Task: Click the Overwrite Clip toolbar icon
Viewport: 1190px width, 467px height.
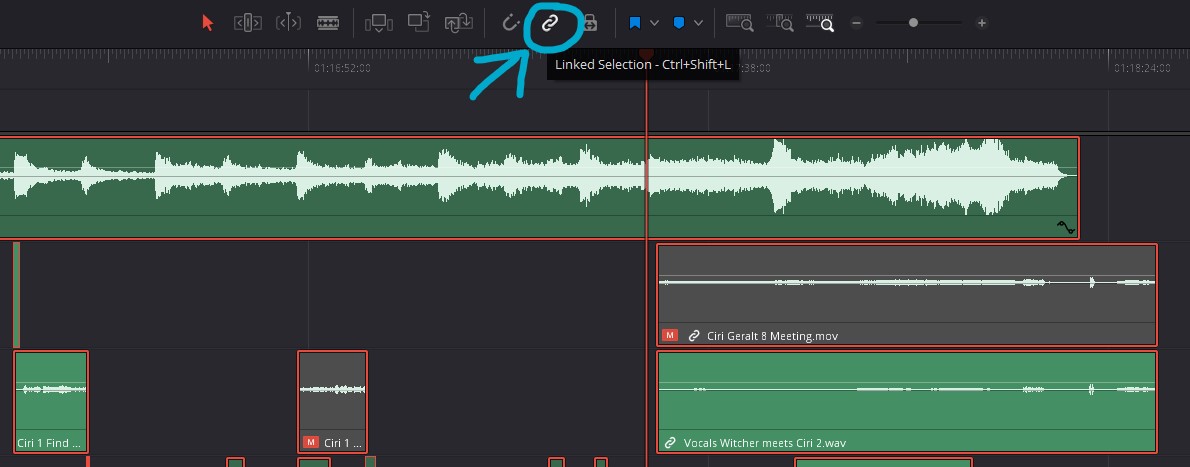Action: 419,23
